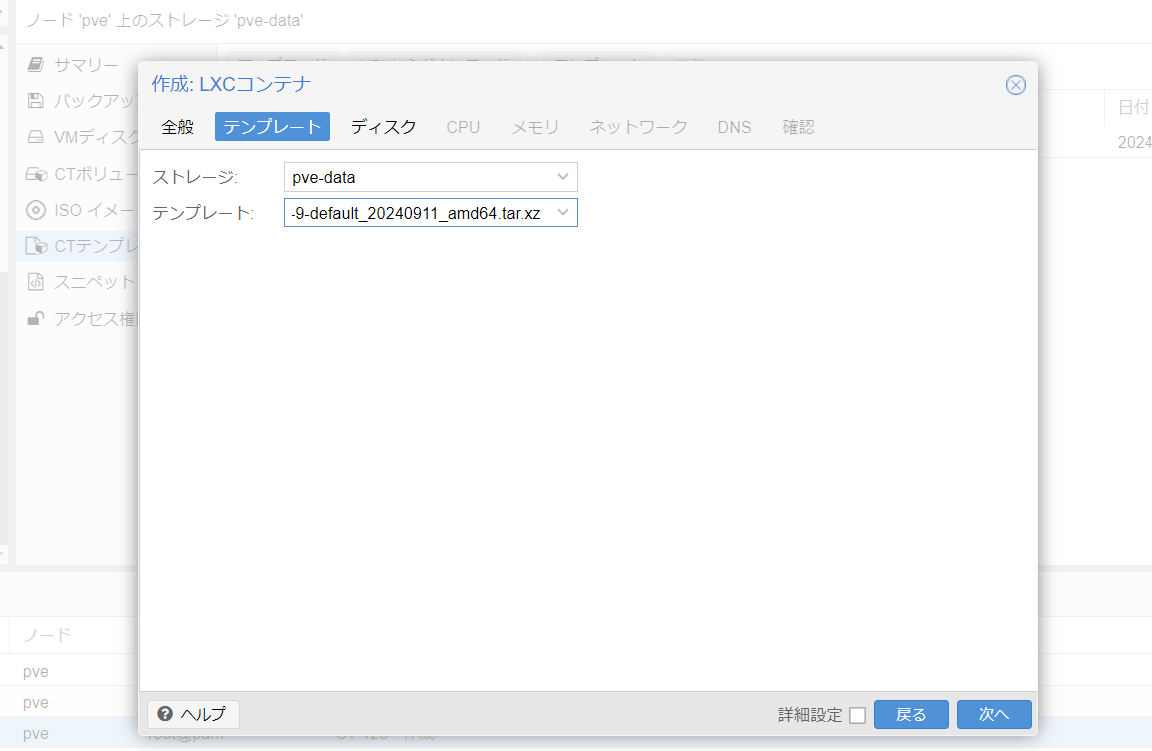1152x751 pixels.
Task: Switch to the ディスク tab
Action: coord(384,127)
